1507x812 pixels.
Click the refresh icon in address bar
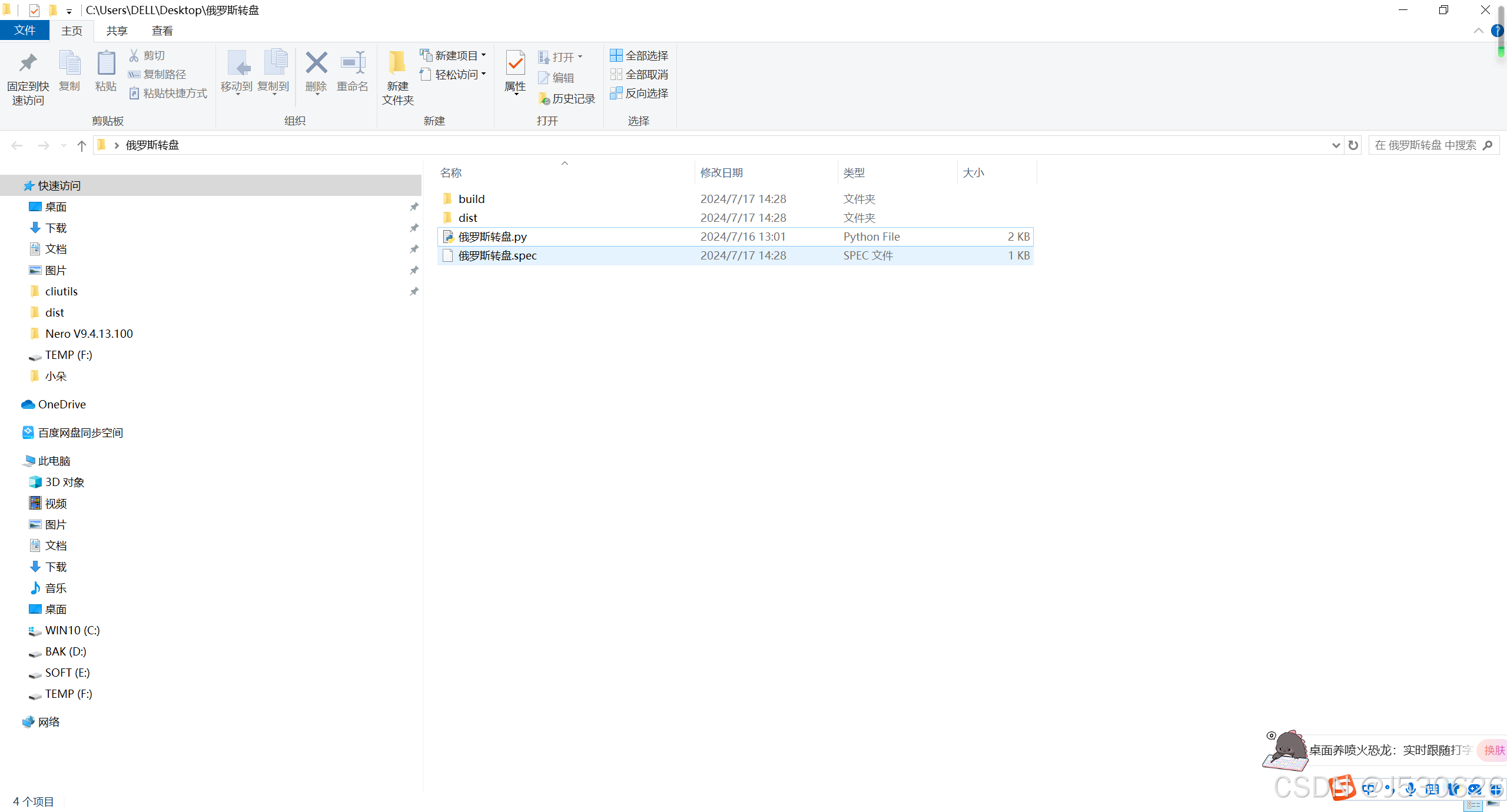[1352, 145]
